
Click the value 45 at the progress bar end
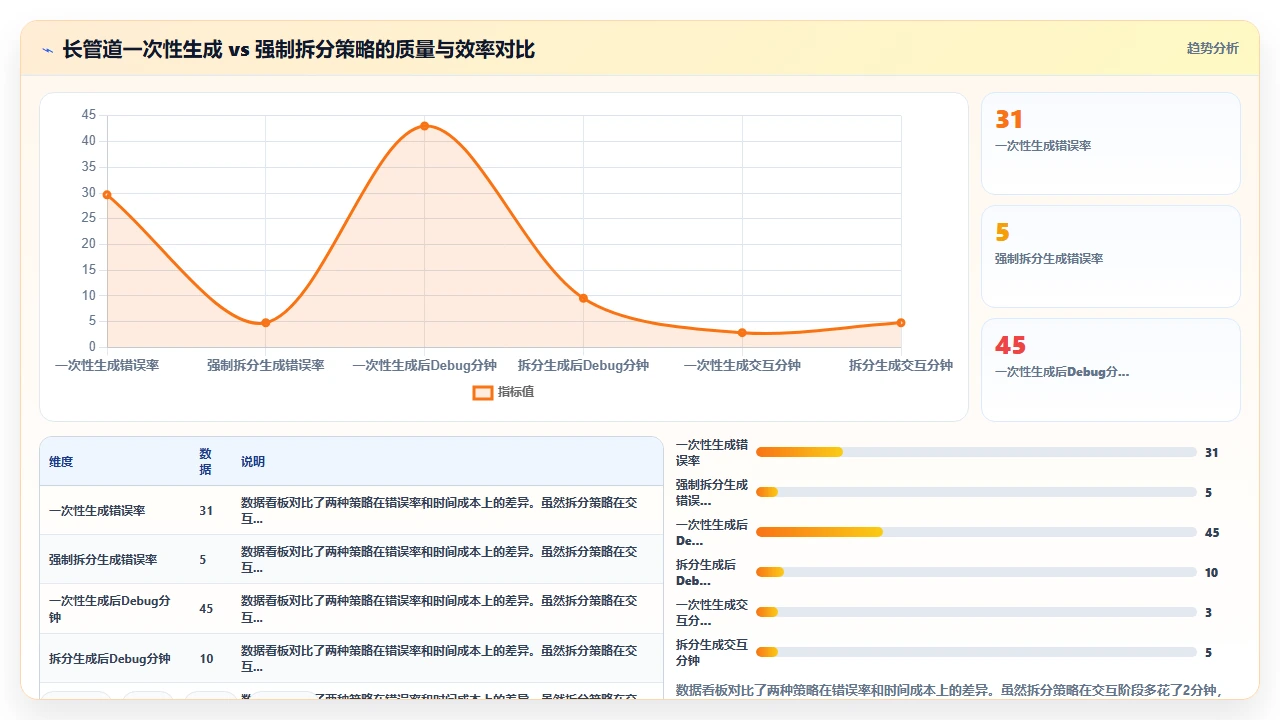(x=1211, y=532)
